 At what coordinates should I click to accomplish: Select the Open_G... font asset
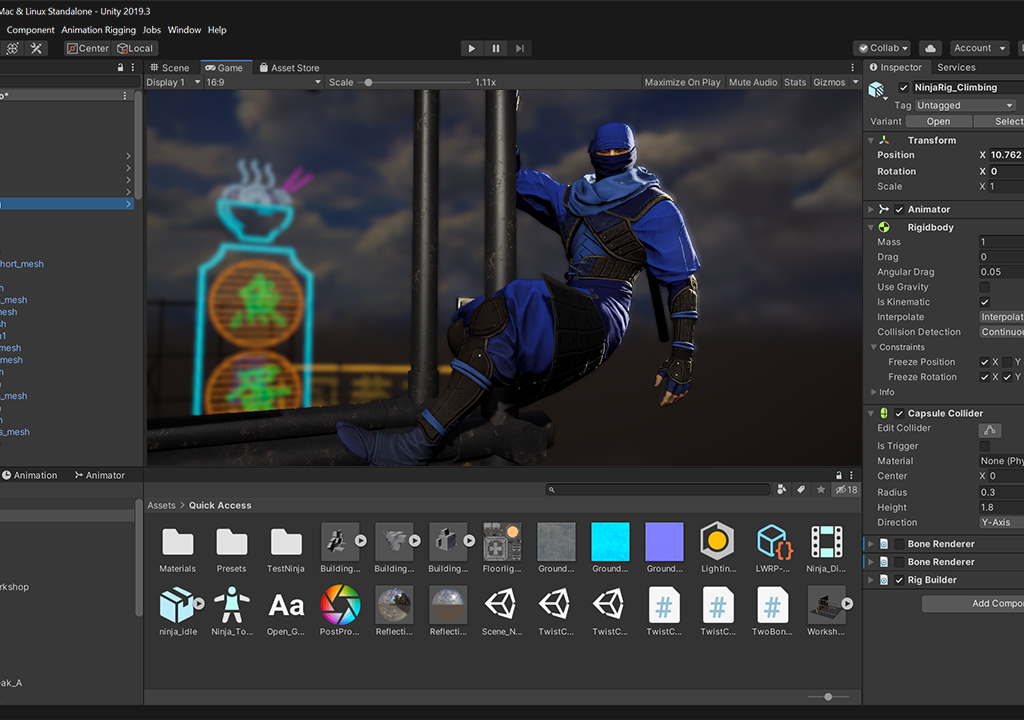coord(286,612)
